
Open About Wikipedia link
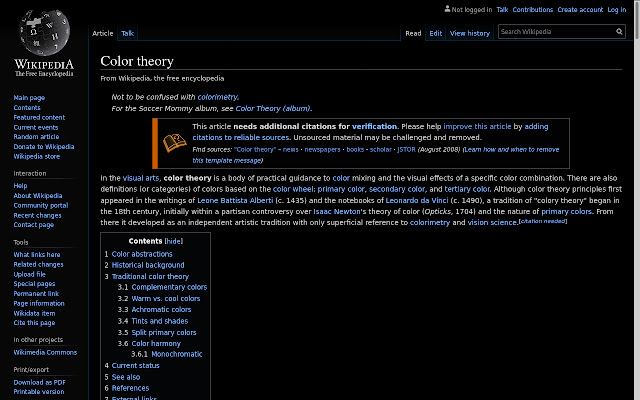(x=38, y=196)
